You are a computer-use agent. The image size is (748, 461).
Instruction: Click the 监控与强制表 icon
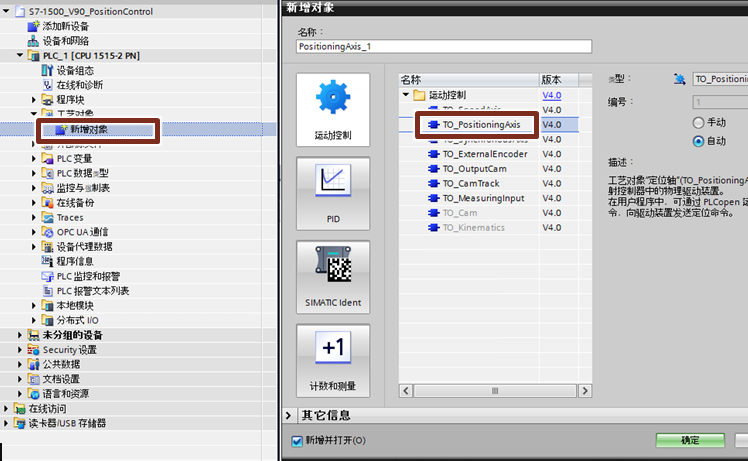(47, 188)
